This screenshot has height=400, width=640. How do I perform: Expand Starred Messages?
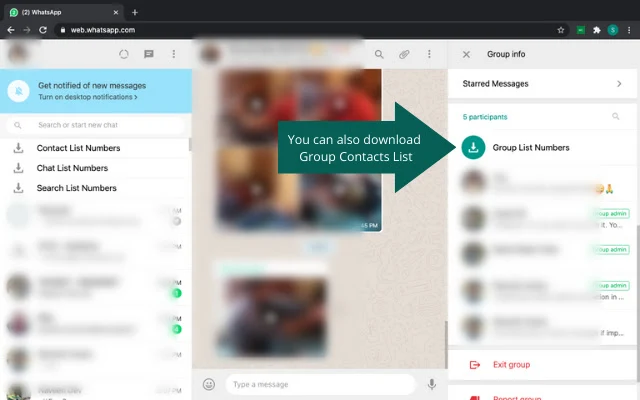[x=542, y=84]
